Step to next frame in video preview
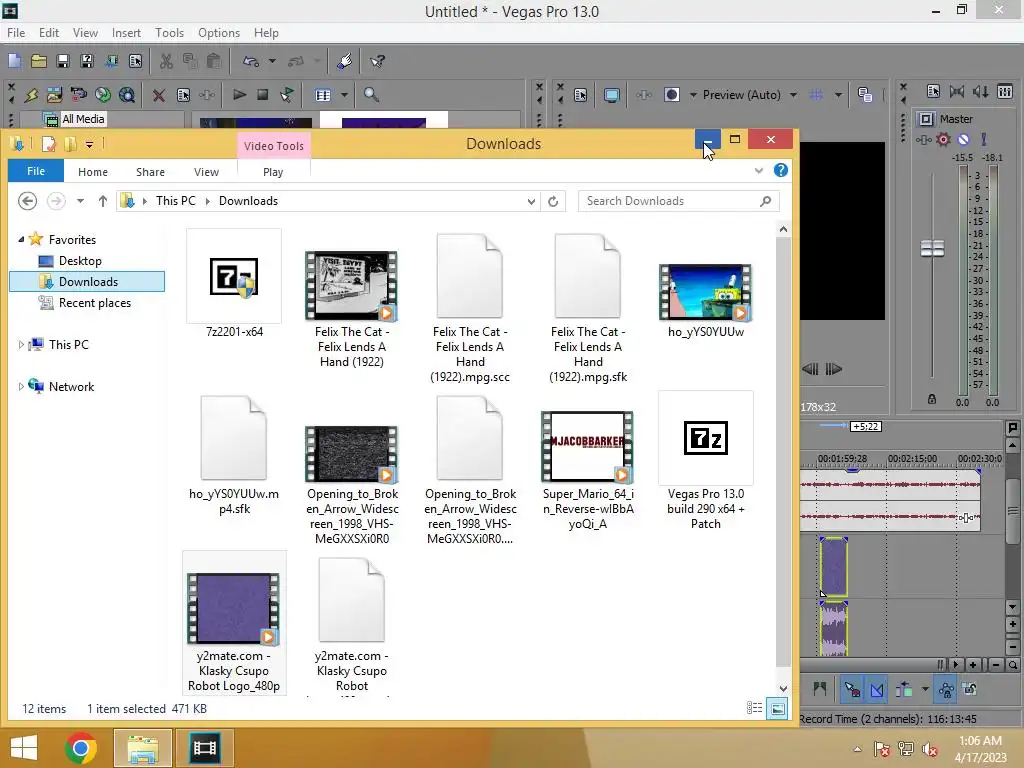The height and width of the screenshot is (768, 1024). pyautogui.click(x=833, y=369)
